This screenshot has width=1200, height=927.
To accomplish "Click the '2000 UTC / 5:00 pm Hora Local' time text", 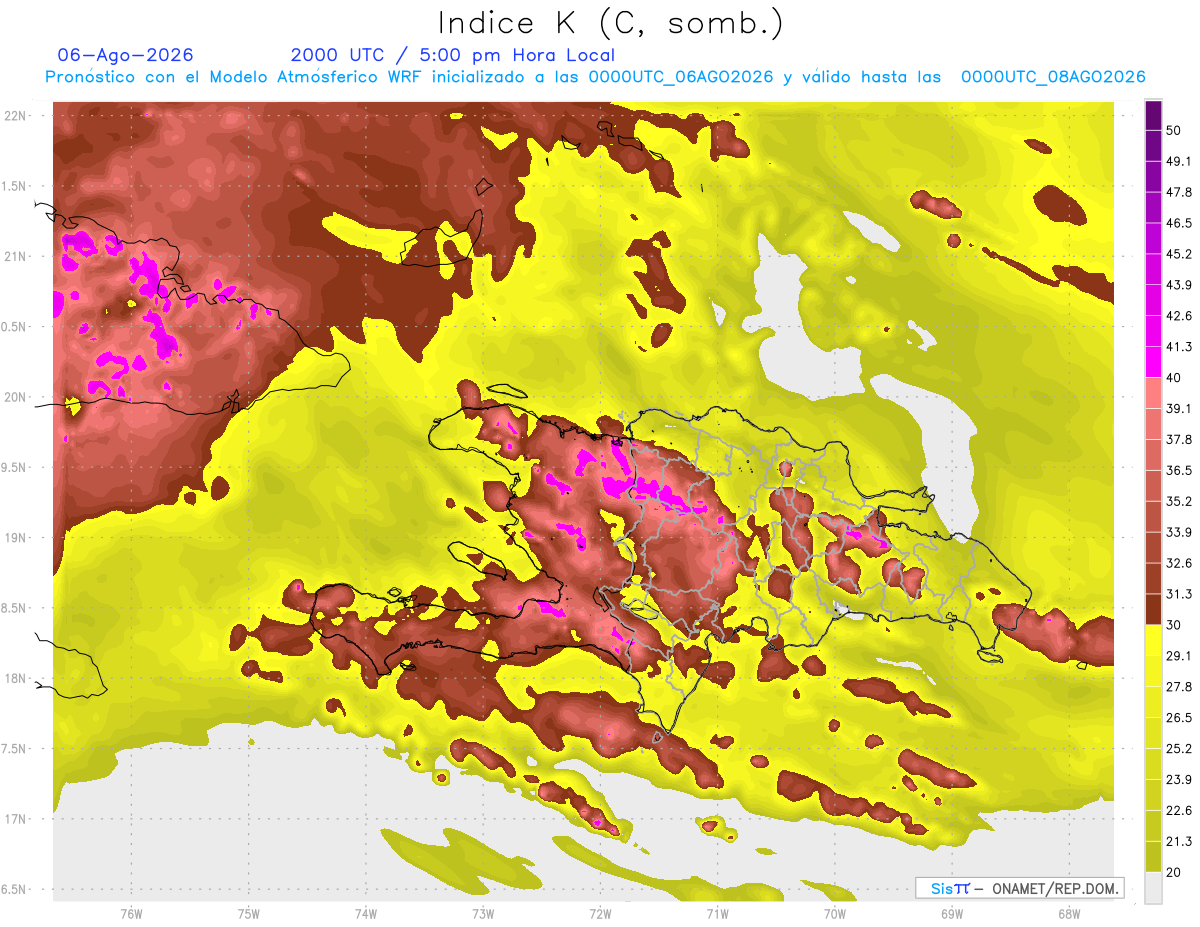I will pyautogui.click(x=453, y=55).
